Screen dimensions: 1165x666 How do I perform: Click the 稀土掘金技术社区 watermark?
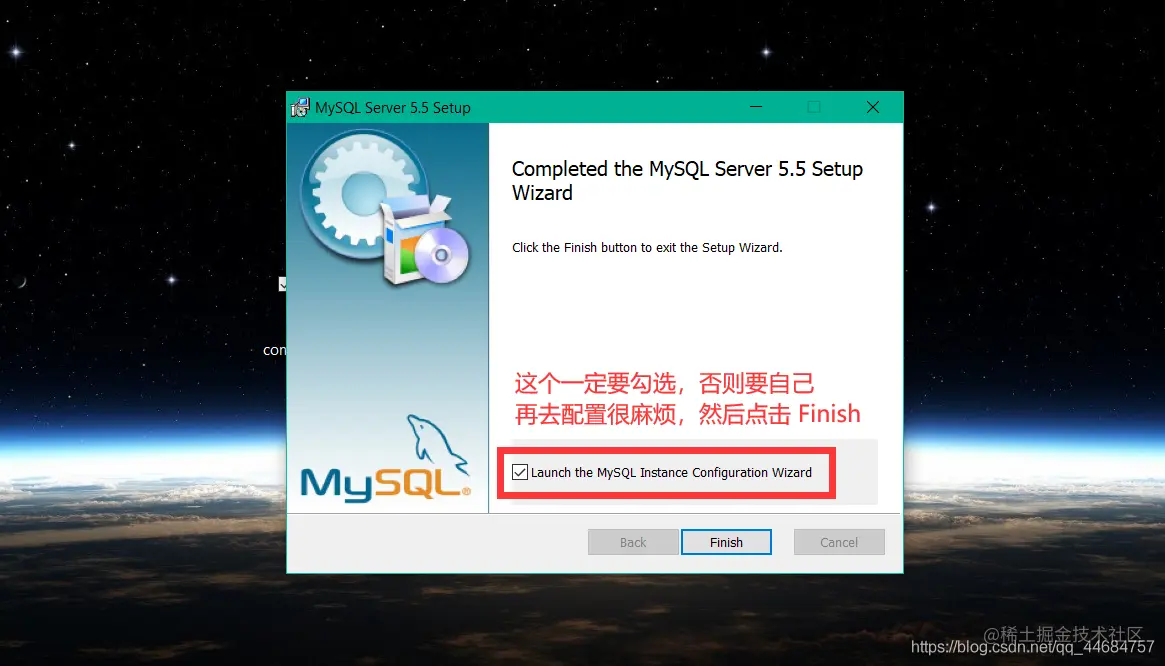(x=1063, y=634)
